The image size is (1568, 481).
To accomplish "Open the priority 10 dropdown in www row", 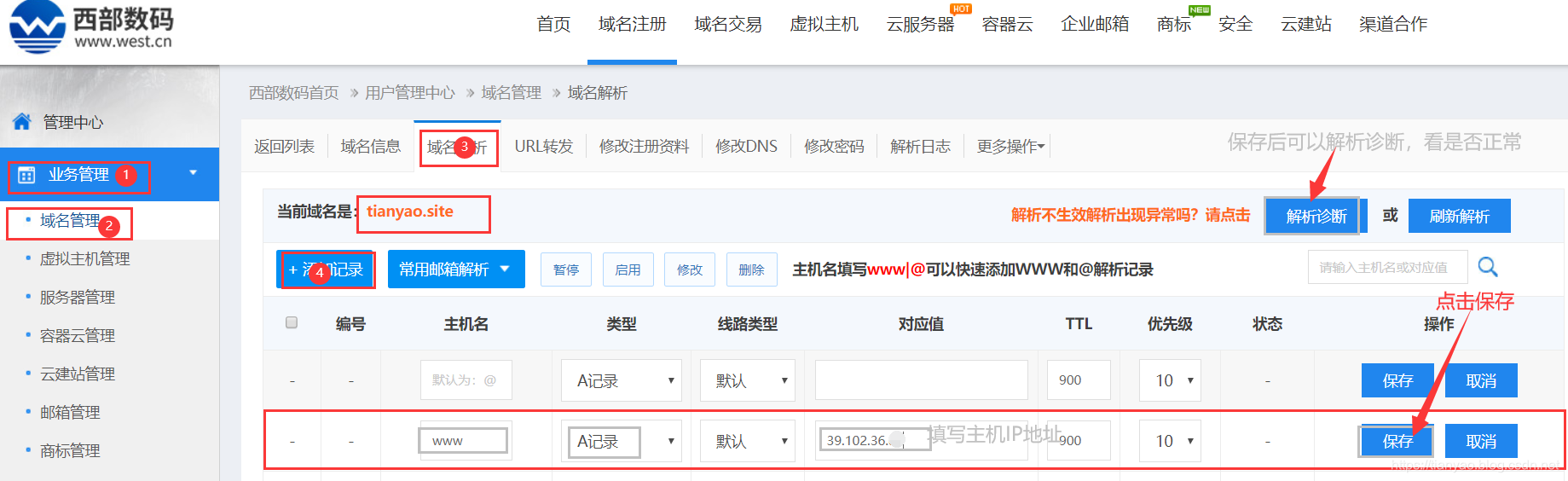I will [x=1170, y=441].
